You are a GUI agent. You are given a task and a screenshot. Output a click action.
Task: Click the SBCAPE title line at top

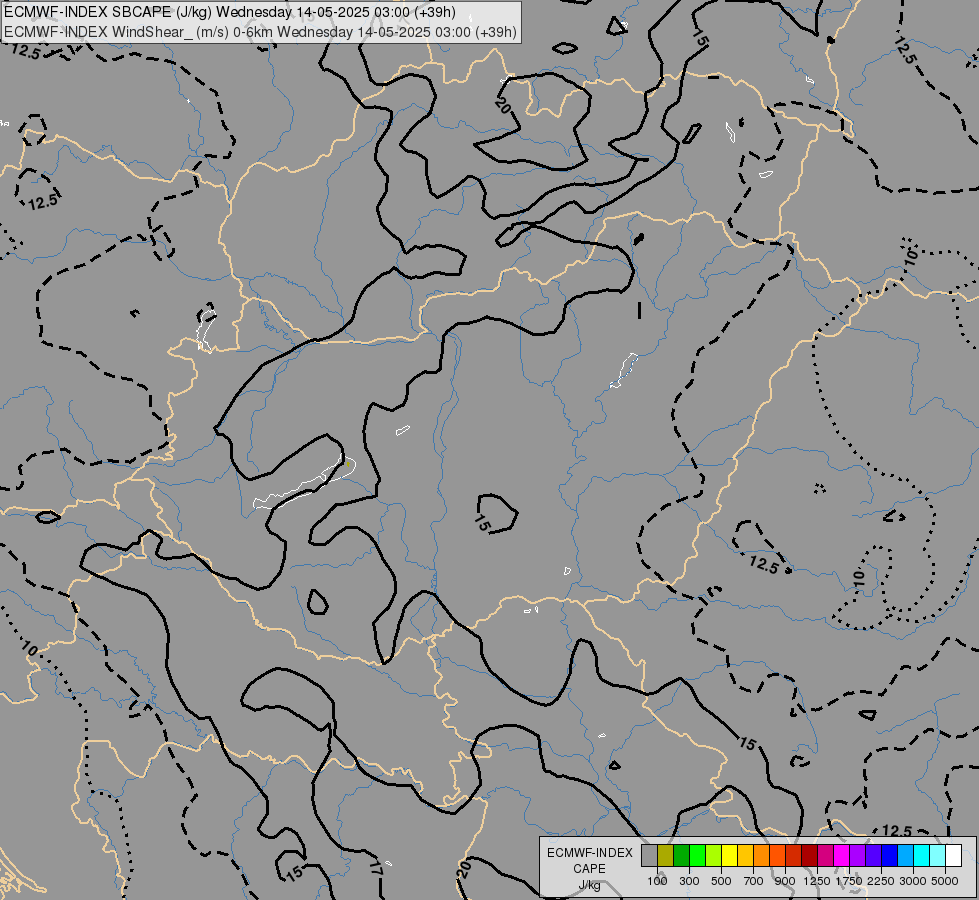click(x=230, y=12)
